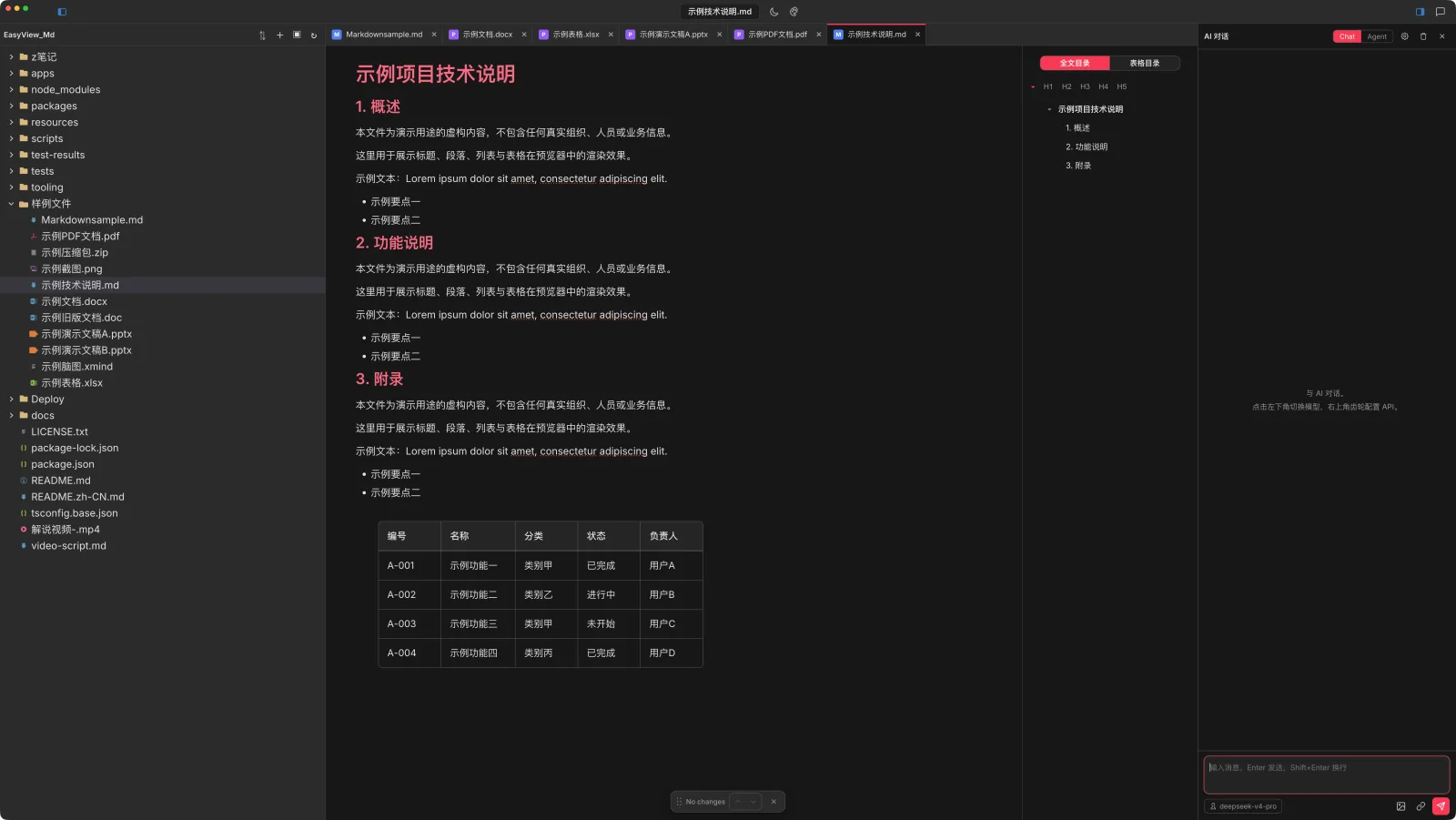The image size is (1456, 820).
Task: Filter outline to H3 level
Action: 1085,86
